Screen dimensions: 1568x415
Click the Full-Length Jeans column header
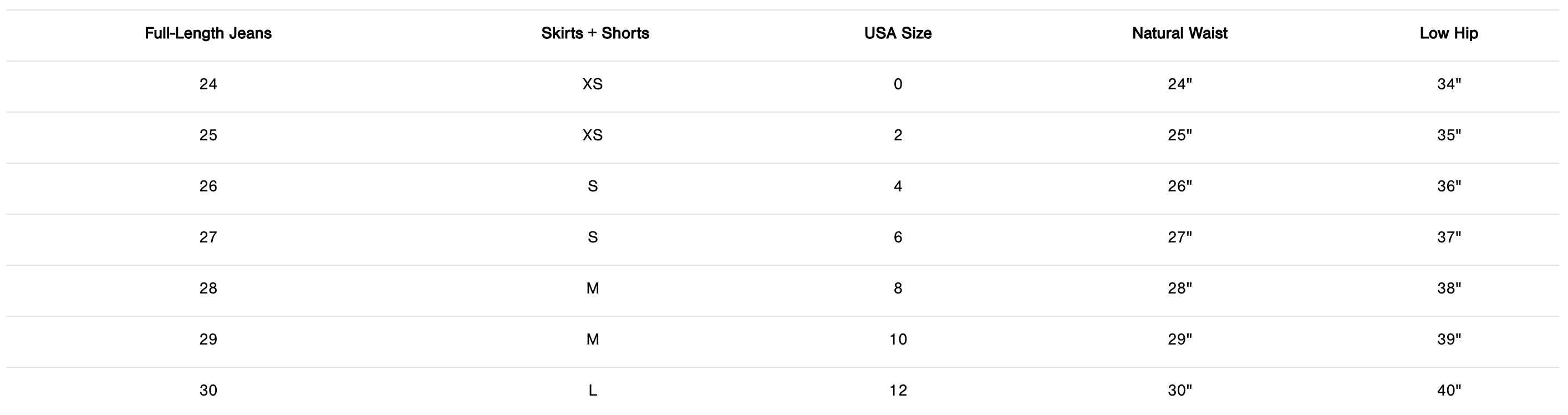pos(208,33)
